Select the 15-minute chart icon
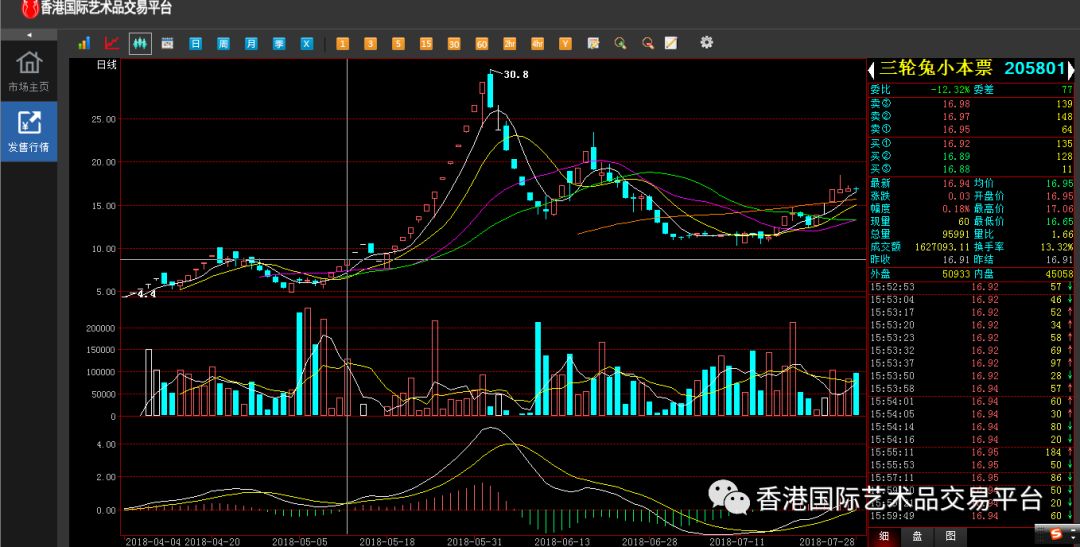The height and width of the screenshot is (547, 1080). (426, 43)
